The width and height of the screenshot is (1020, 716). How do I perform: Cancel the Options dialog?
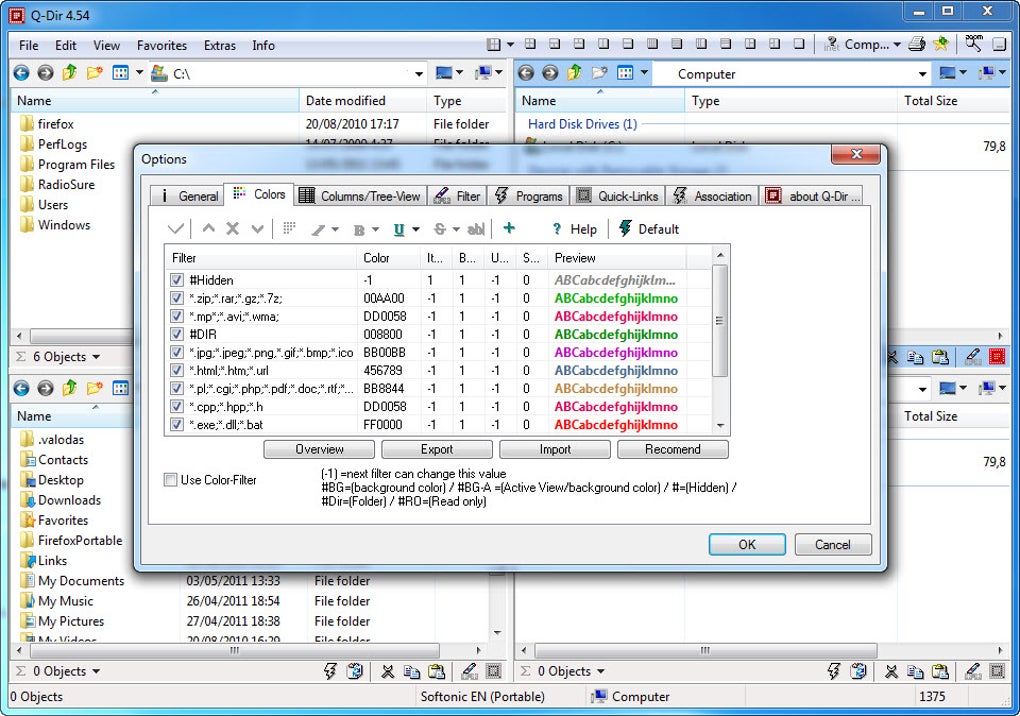(x=833, y=544)
